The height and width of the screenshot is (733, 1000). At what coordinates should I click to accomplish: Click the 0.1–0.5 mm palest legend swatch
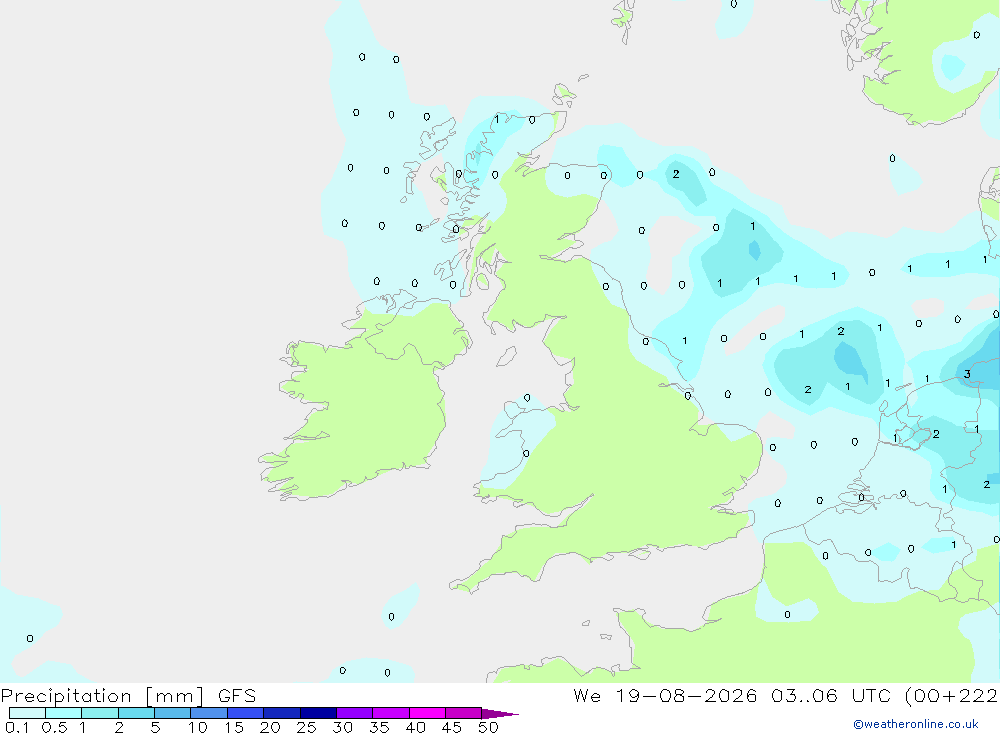coord(27,713)
